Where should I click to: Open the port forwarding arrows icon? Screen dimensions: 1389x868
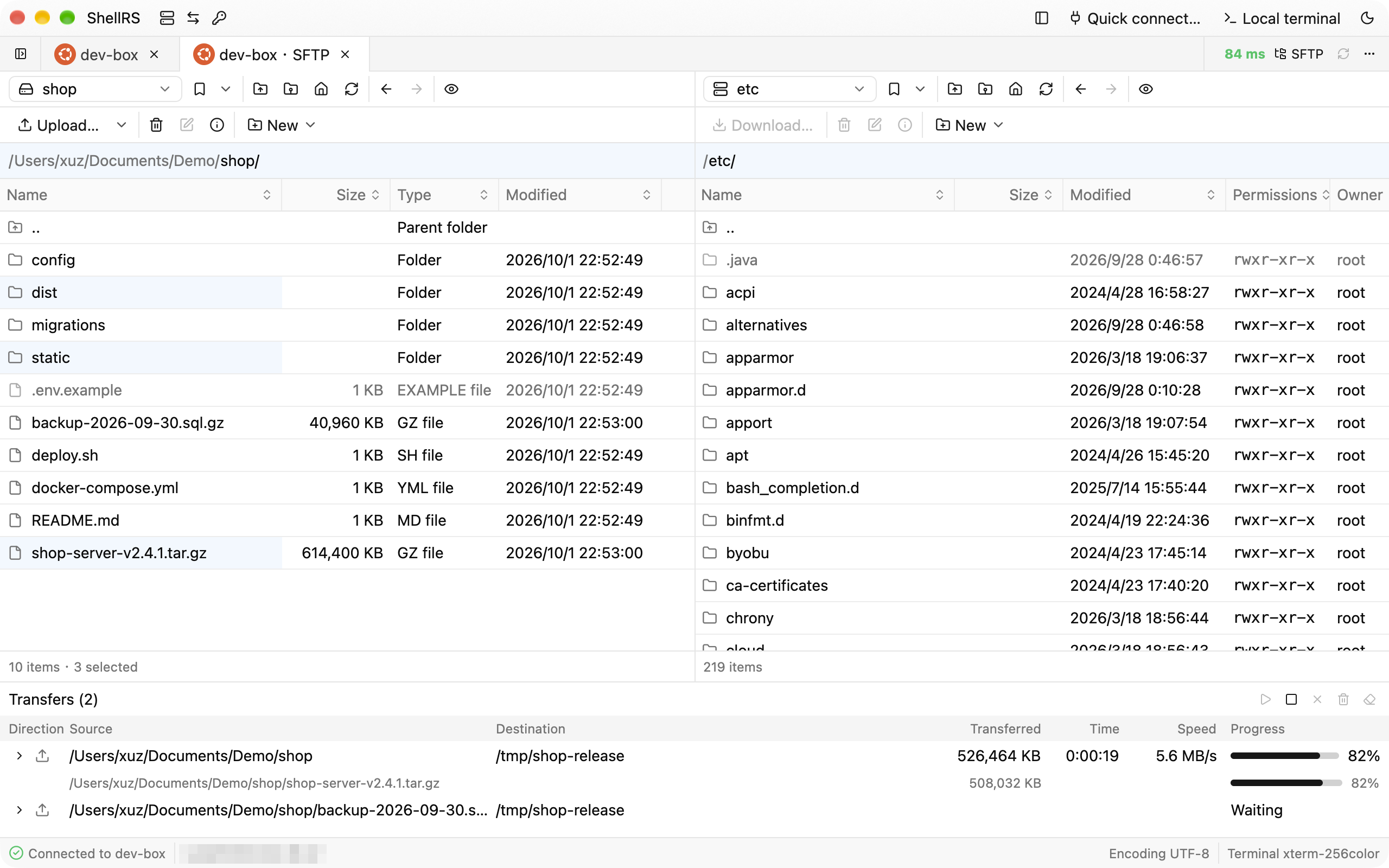(x=193, y=18)
